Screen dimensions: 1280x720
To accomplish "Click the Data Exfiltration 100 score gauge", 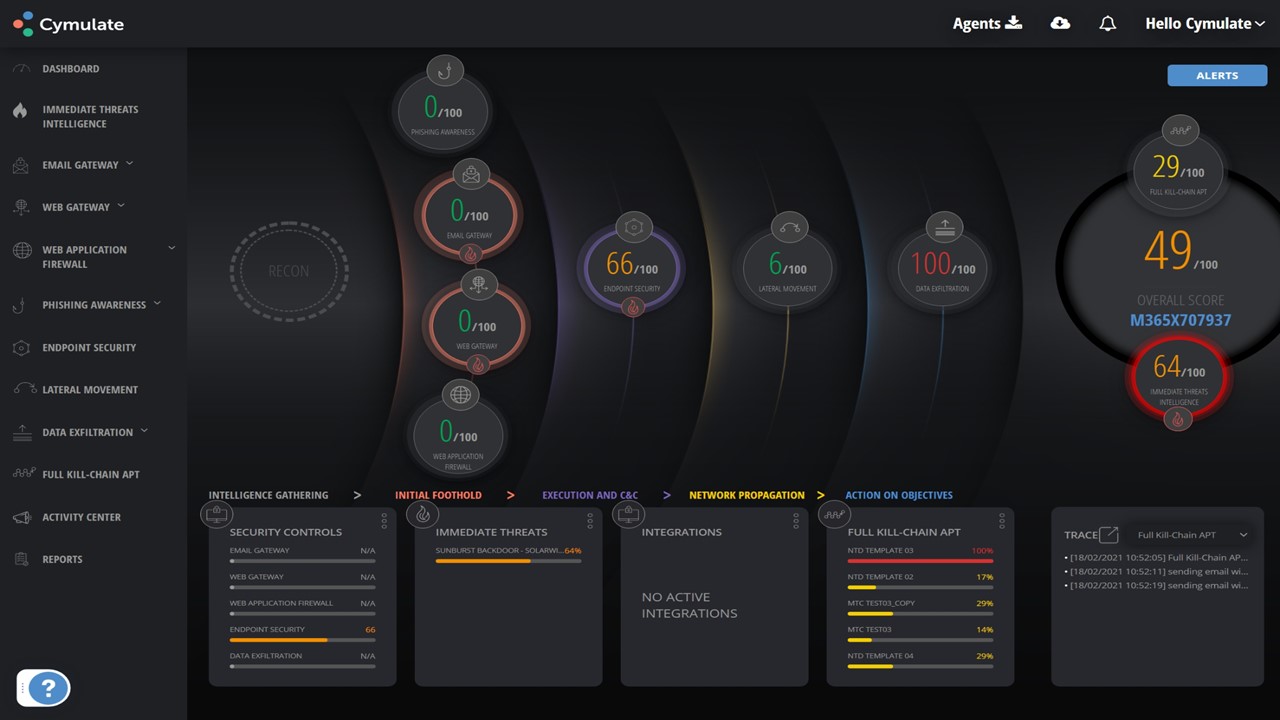I will point(942,264).
